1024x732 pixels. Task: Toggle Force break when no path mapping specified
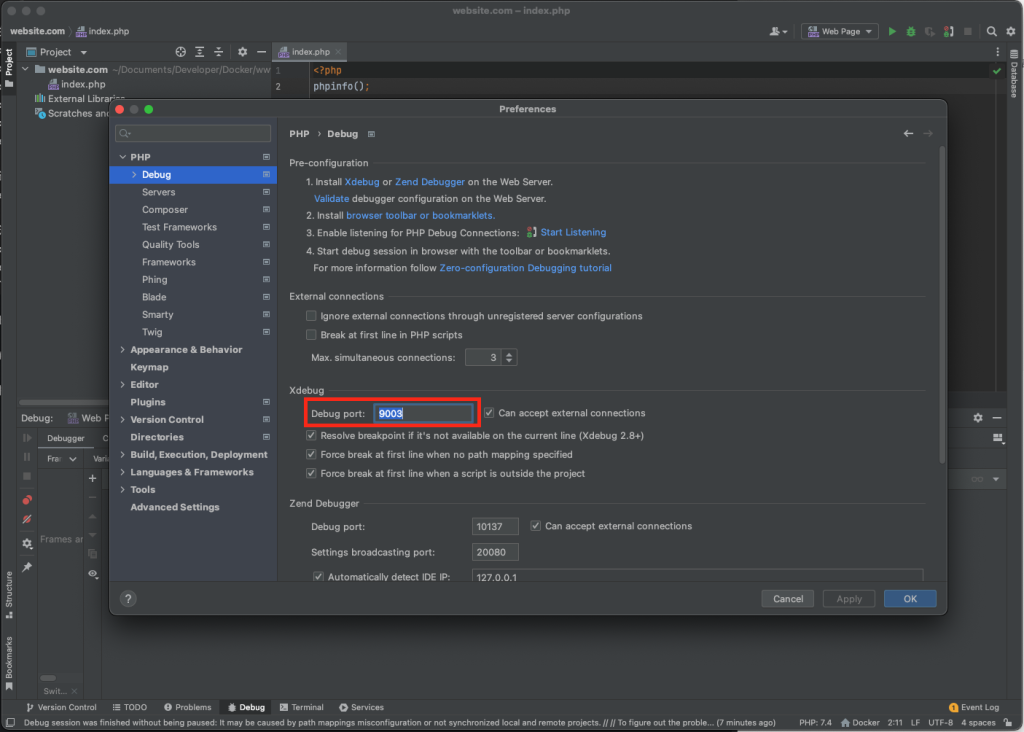click(312, 454)
